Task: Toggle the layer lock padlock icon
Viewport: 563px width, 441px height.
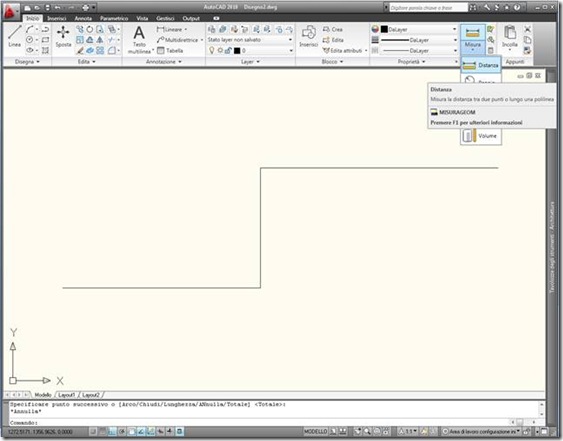Action: 228,51
